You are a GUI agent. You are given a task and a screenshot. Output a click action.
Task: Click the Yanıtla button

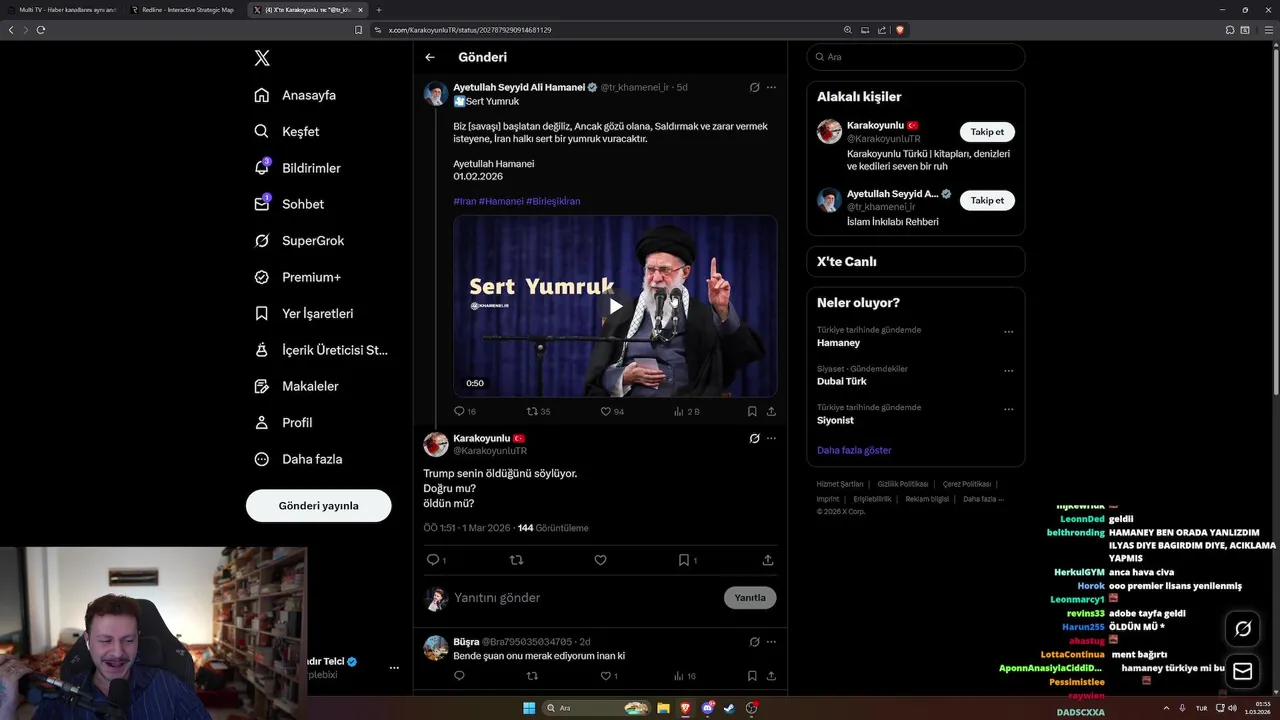[x=750, y=598]
